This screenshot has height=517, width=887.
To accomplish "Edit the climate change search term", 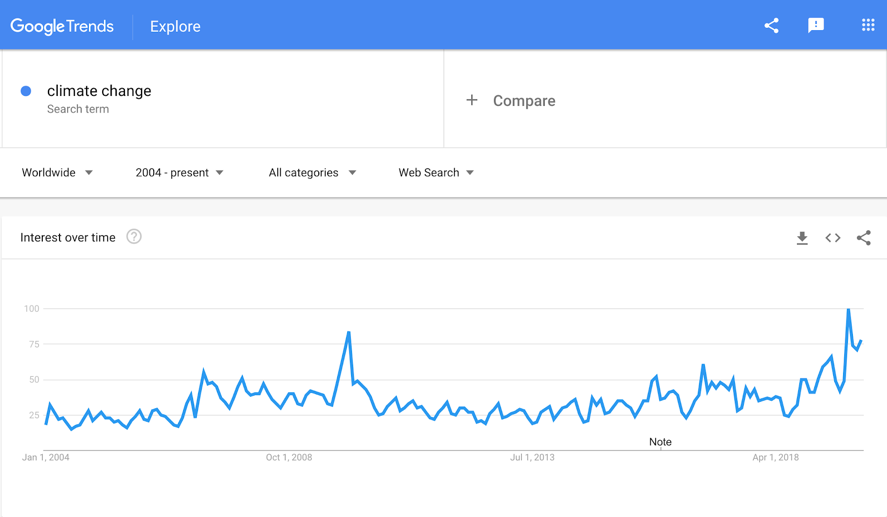I will (x=99, y=91).
